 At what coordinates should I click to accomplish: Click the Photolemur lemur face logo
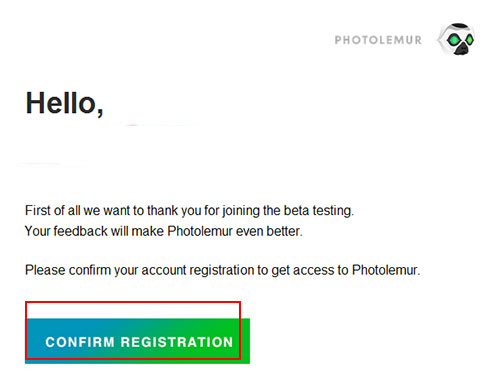(x=457, y=39)
